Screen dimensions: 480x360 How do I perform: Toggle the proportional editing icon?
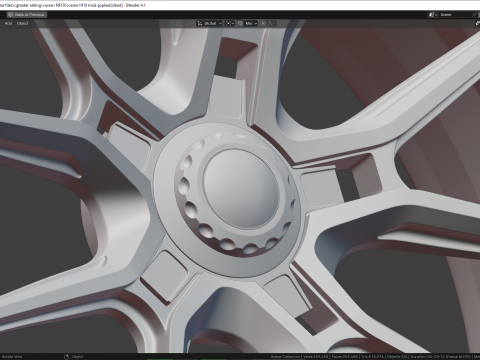[263, 23]
